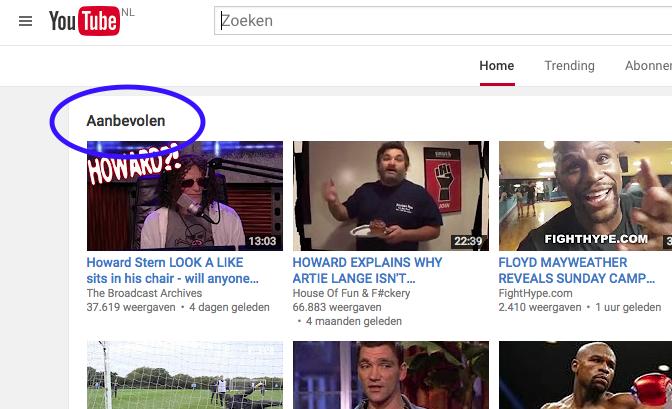Image resolution: width=672 pixels, height=409 pixels.
Task: Open title 'Howard Stern LOOK A LIKE sits in his chair'
Action: pos(172,270)
